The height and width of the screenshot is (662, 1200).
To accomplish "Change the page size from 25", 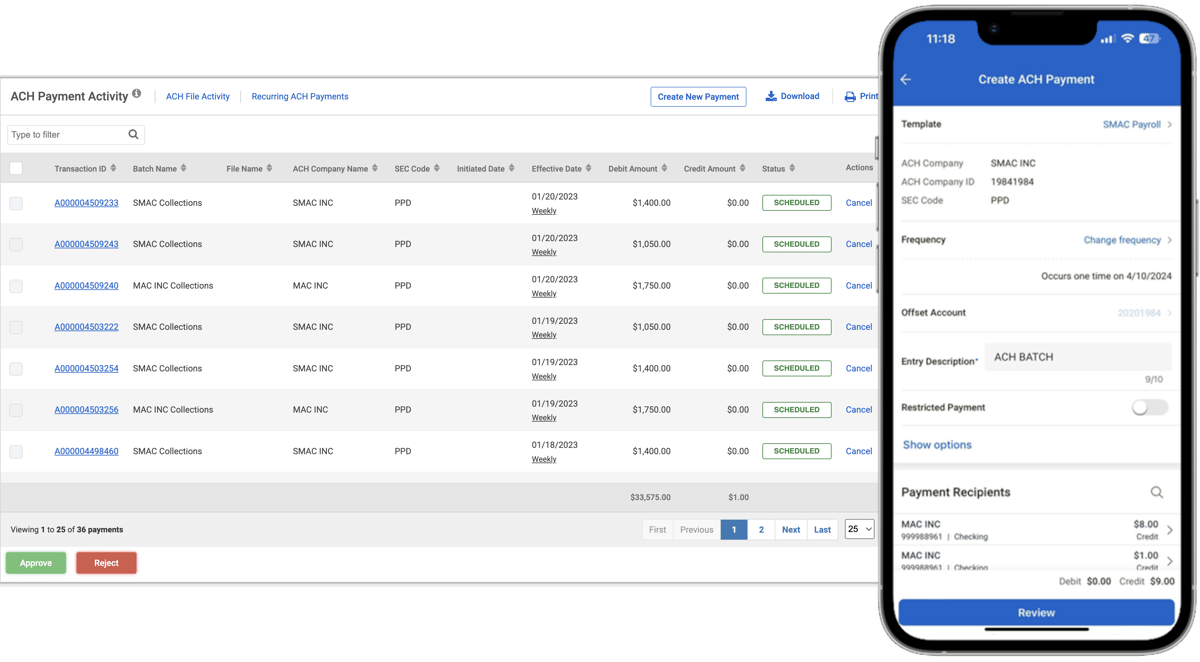I will tap(858, 529).
